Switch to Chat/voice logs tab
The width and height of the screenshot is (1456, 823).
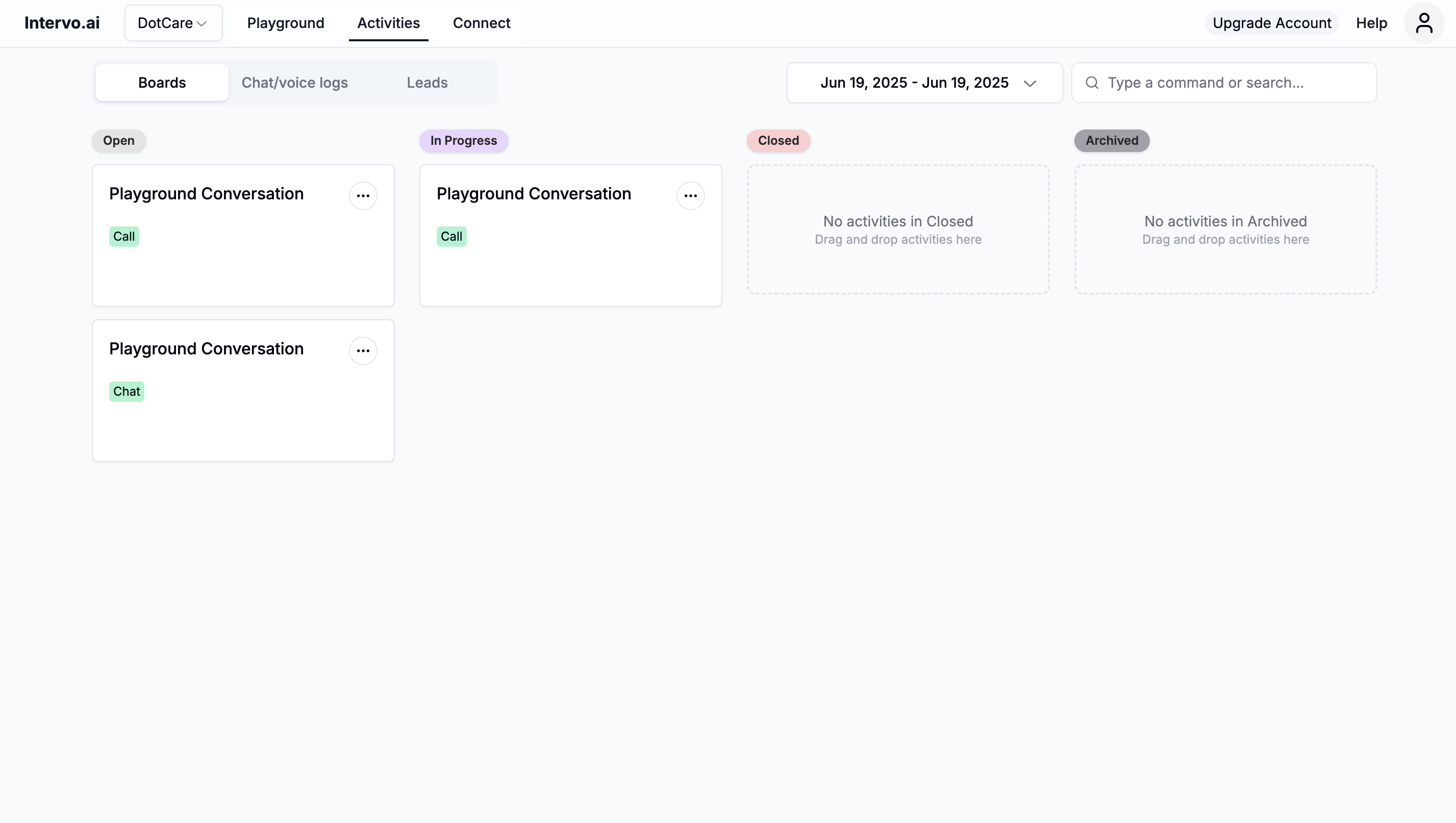(x=294, y=83)
